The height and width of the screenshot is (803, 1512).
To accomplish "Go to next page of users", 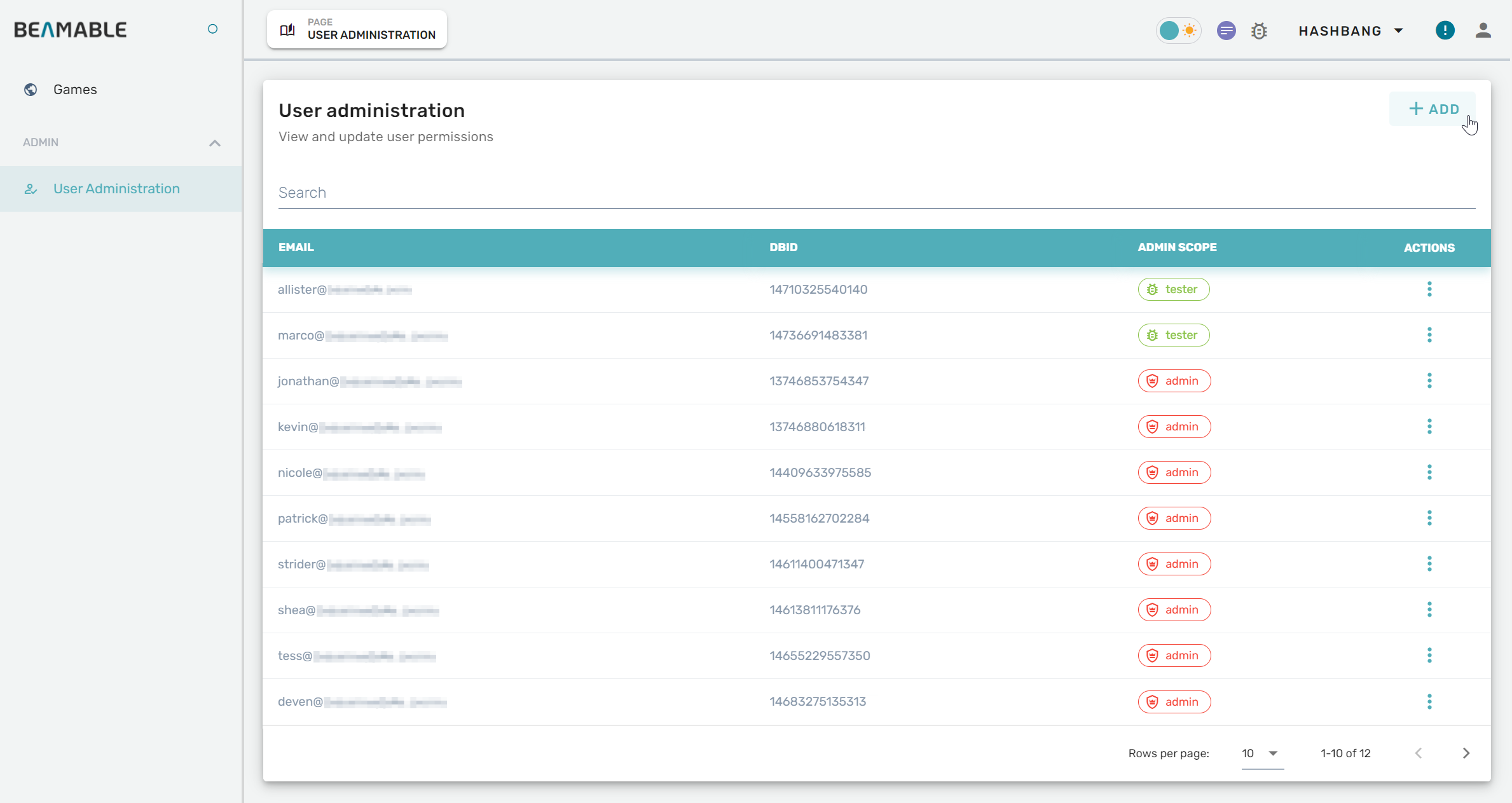I will click(1466, 753).
